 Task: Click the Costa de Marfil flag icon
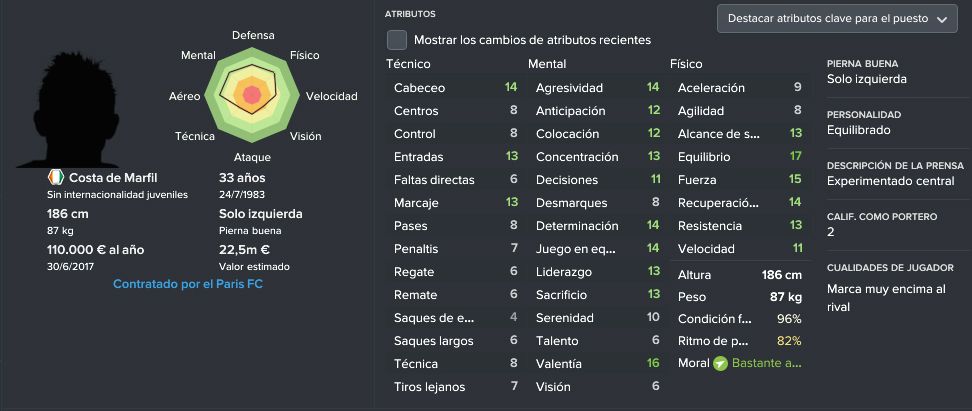[x=56, y=177]
